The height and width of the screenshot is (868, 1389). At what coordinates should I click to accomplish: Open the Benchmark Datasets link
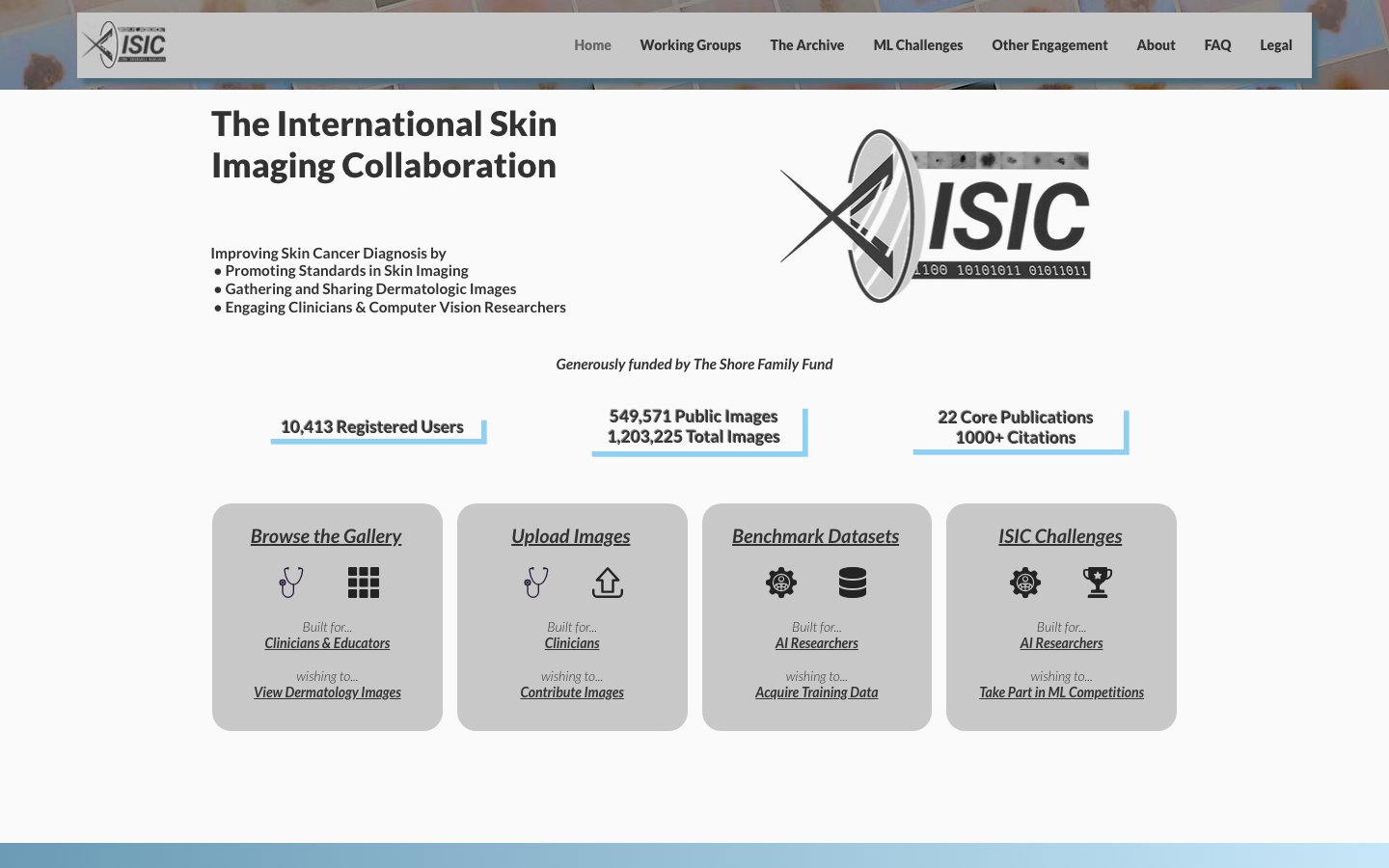[816, 536]
